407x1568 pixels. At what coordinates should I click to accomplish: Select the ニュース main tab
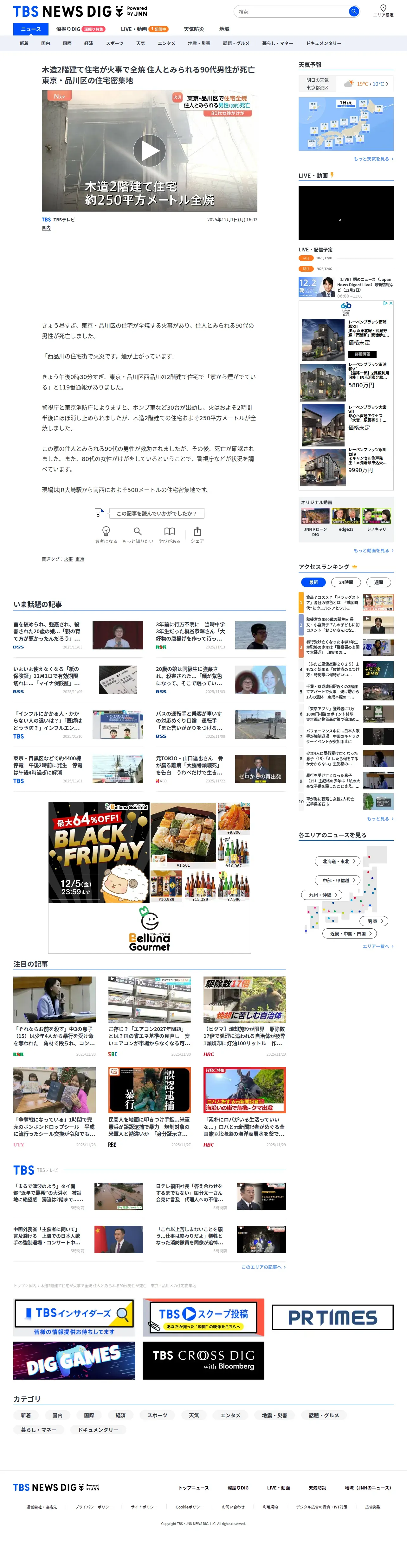30,29
